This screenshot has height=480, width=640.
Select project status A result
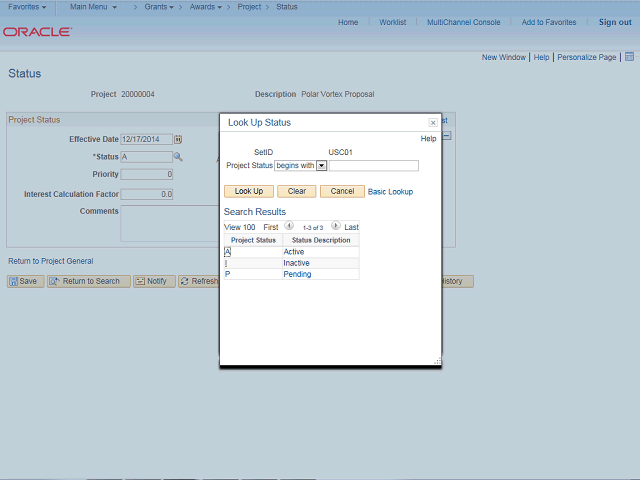227,252
